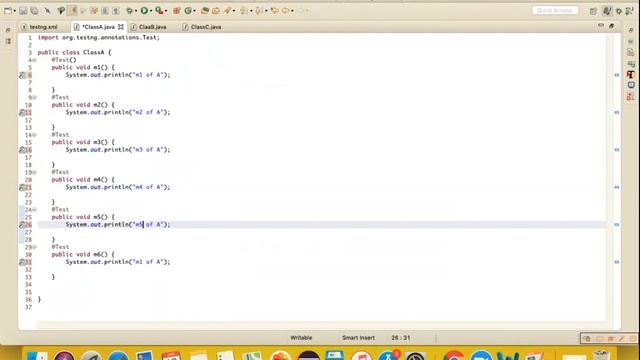The height and width of the screenshot is (360, 640).
Task: Select the Java perspective icon
Action: tap(607, 11)
